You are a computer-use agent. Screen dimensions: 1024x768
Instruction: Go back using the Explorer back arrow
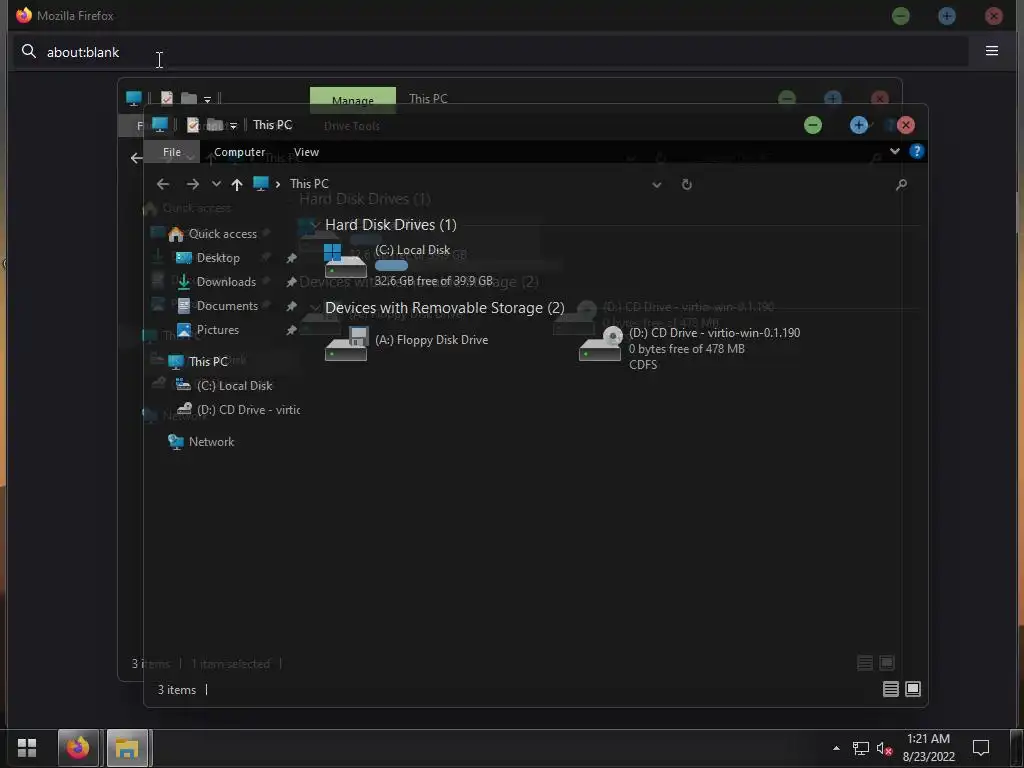click(x=163, y=184)
